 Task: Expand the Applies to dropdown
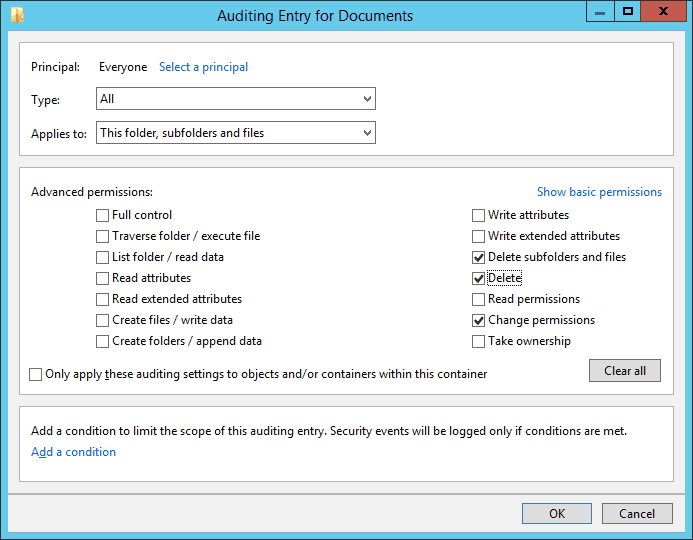coord(236,132)
